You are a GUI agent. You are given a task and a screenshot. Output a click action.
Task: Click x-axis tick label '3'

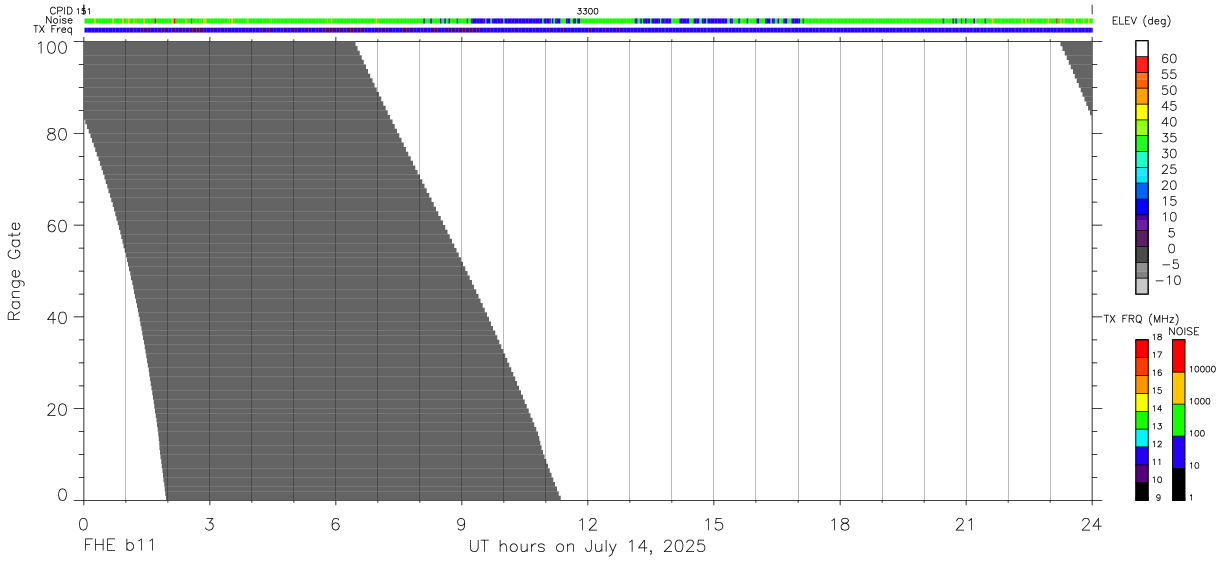(x=209, y=525)
